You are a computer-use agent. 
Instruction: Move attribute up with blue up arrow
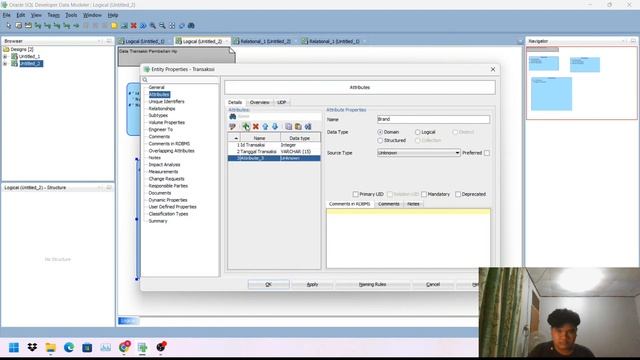pyautogui.click(x=265, y=127)
